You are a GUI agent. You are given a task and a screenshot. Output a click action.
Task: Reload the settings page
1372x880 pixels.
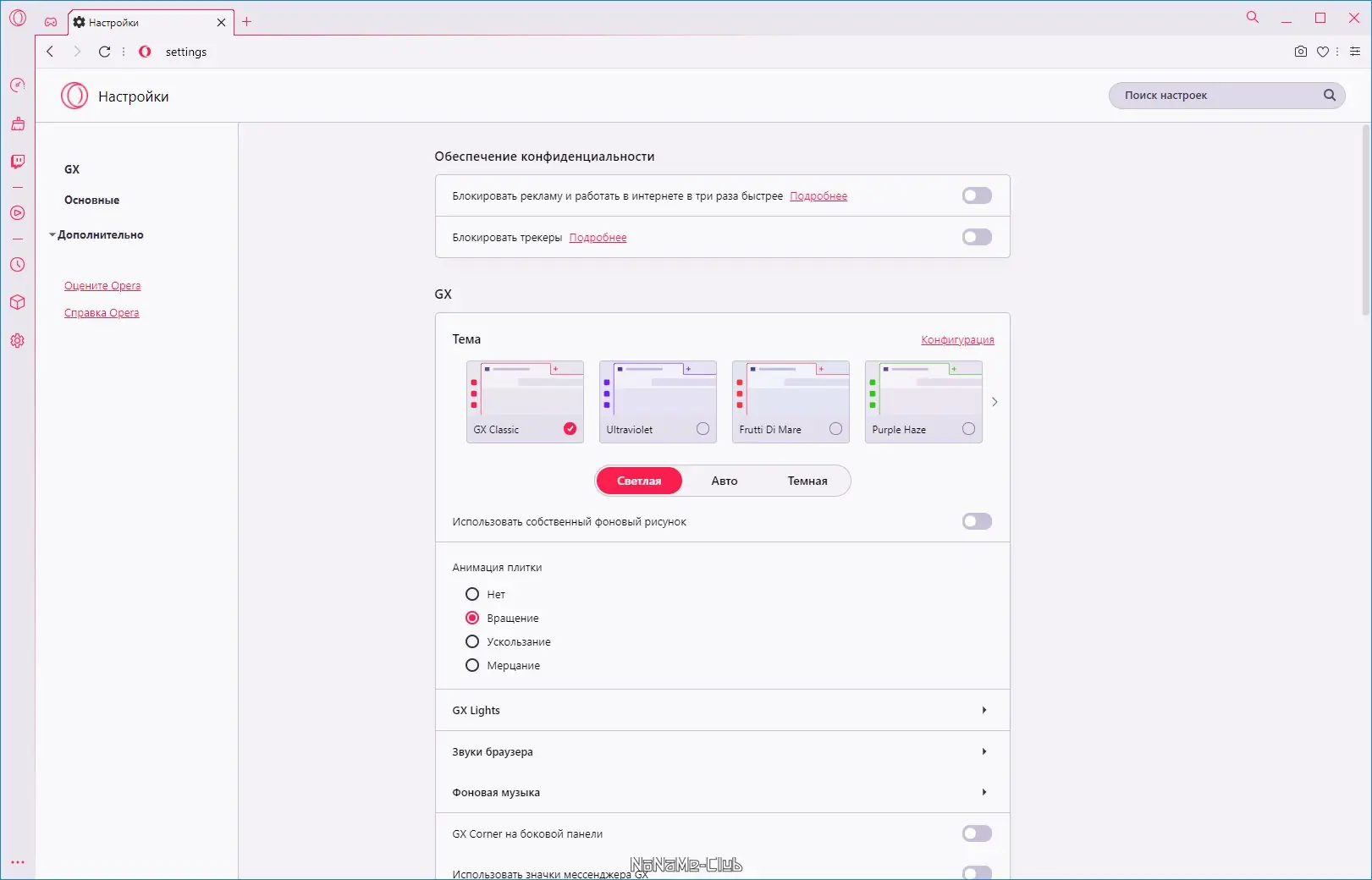click(105, 52)
